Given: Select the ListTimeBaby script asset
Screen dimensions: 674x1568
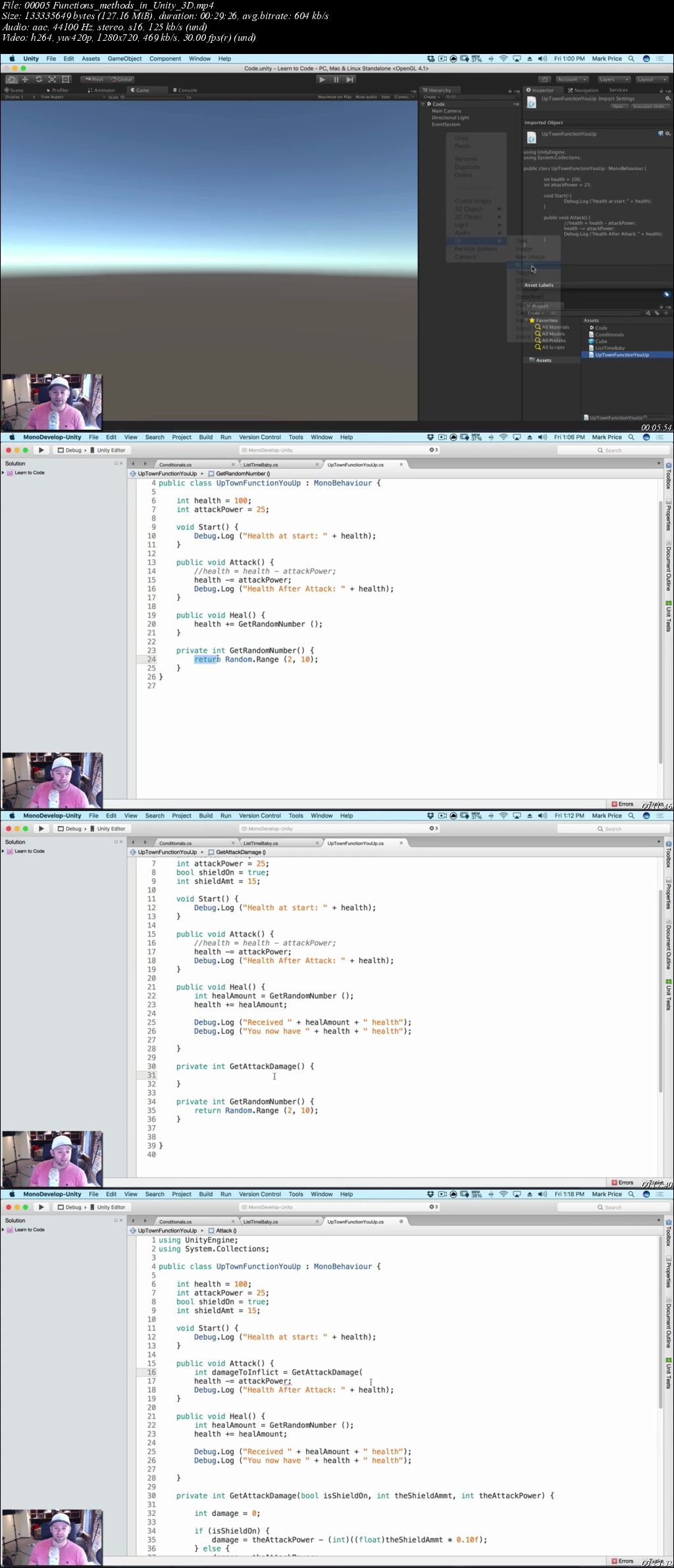Looking at the screenshot, I should click(x=606, y=348).
